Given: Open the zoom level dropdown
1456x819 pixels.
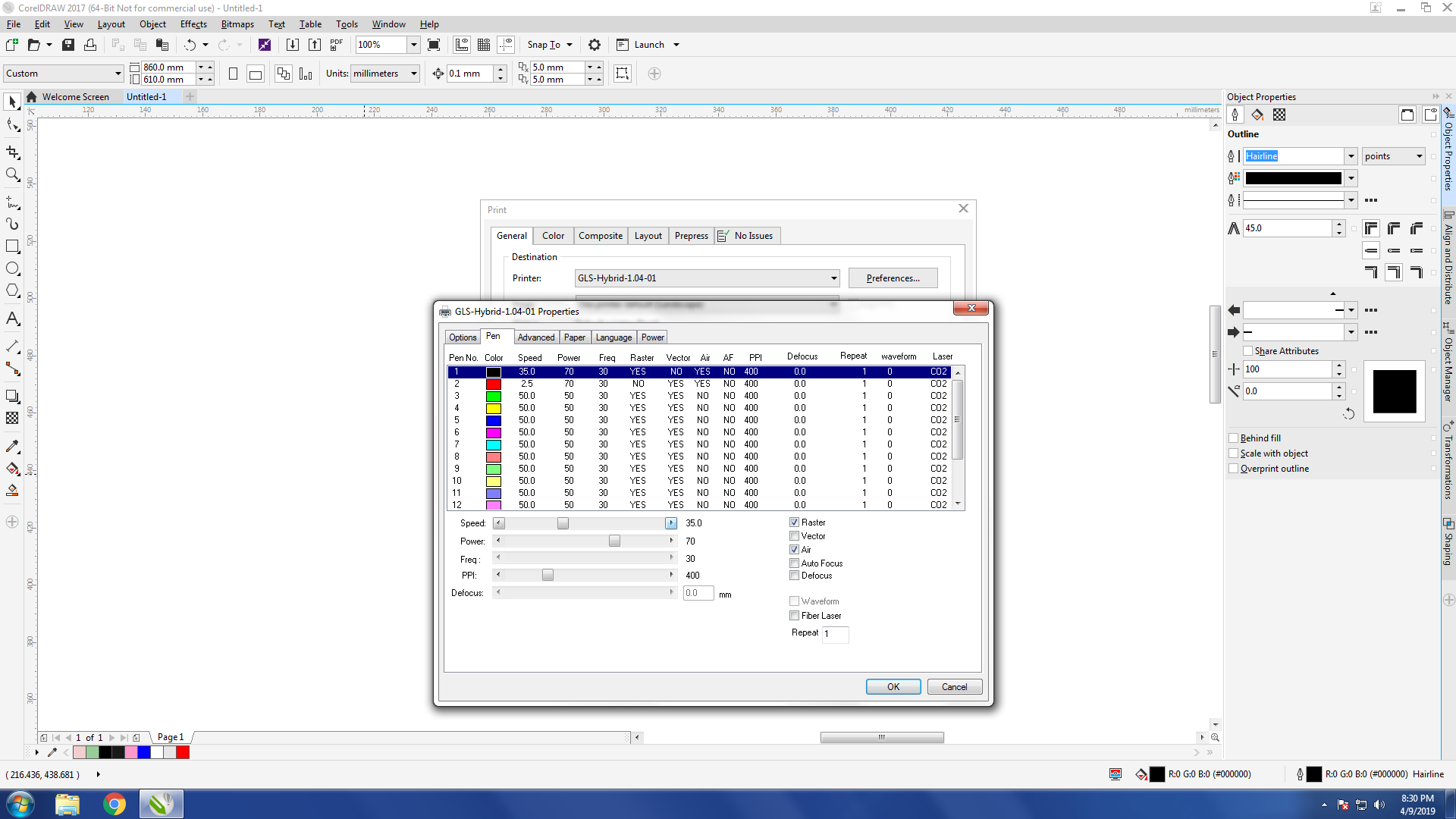Looking at the screenshot, I should [x=414, y=45].
